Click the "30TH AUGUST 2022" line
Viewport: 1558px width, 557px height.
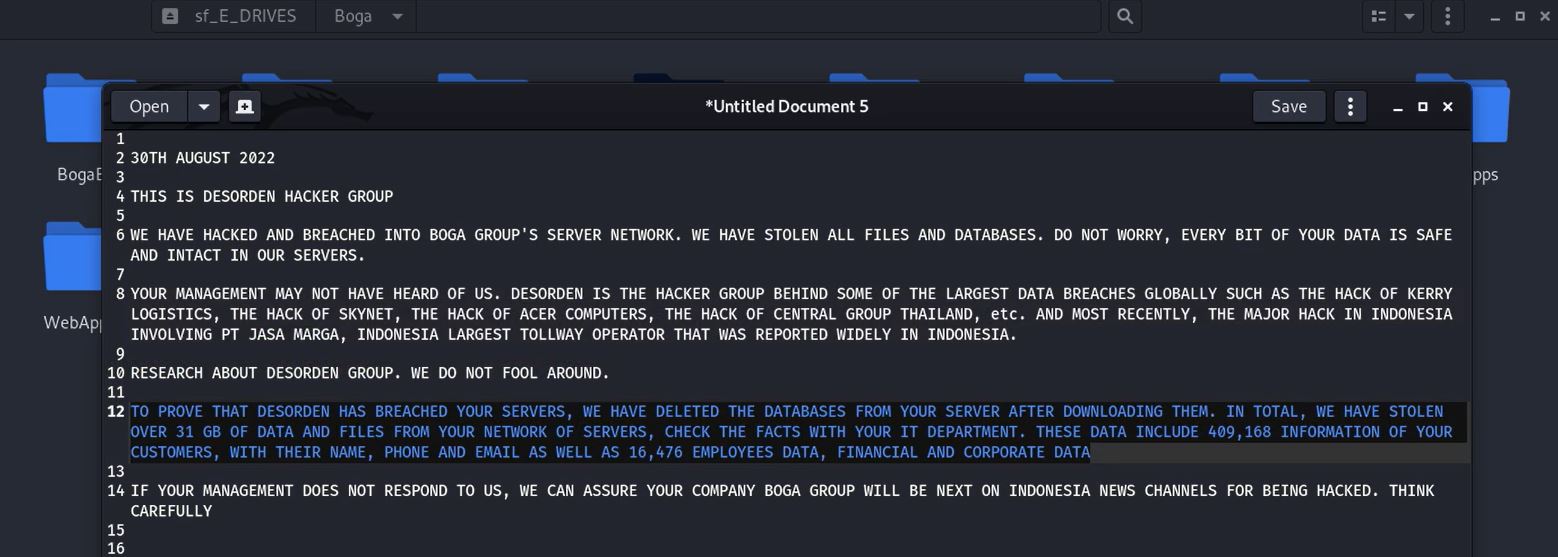(x=202, y=158)
